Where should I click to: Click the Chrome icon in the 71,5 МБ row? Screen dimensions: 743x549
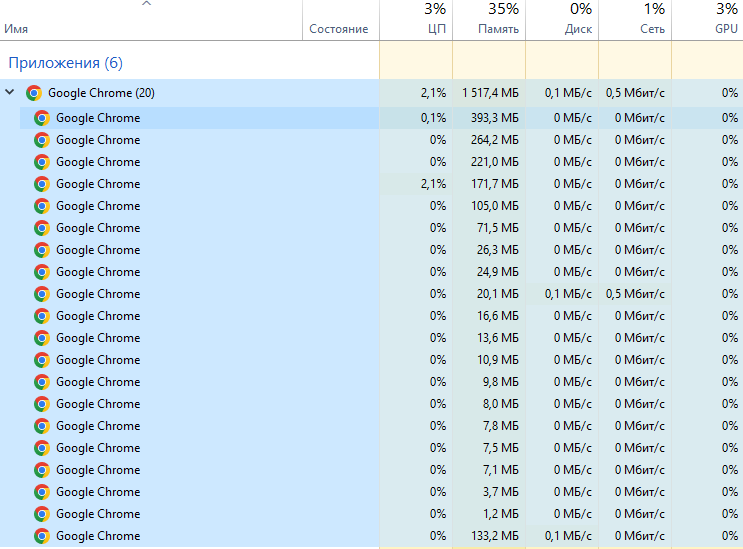point(42,228)
